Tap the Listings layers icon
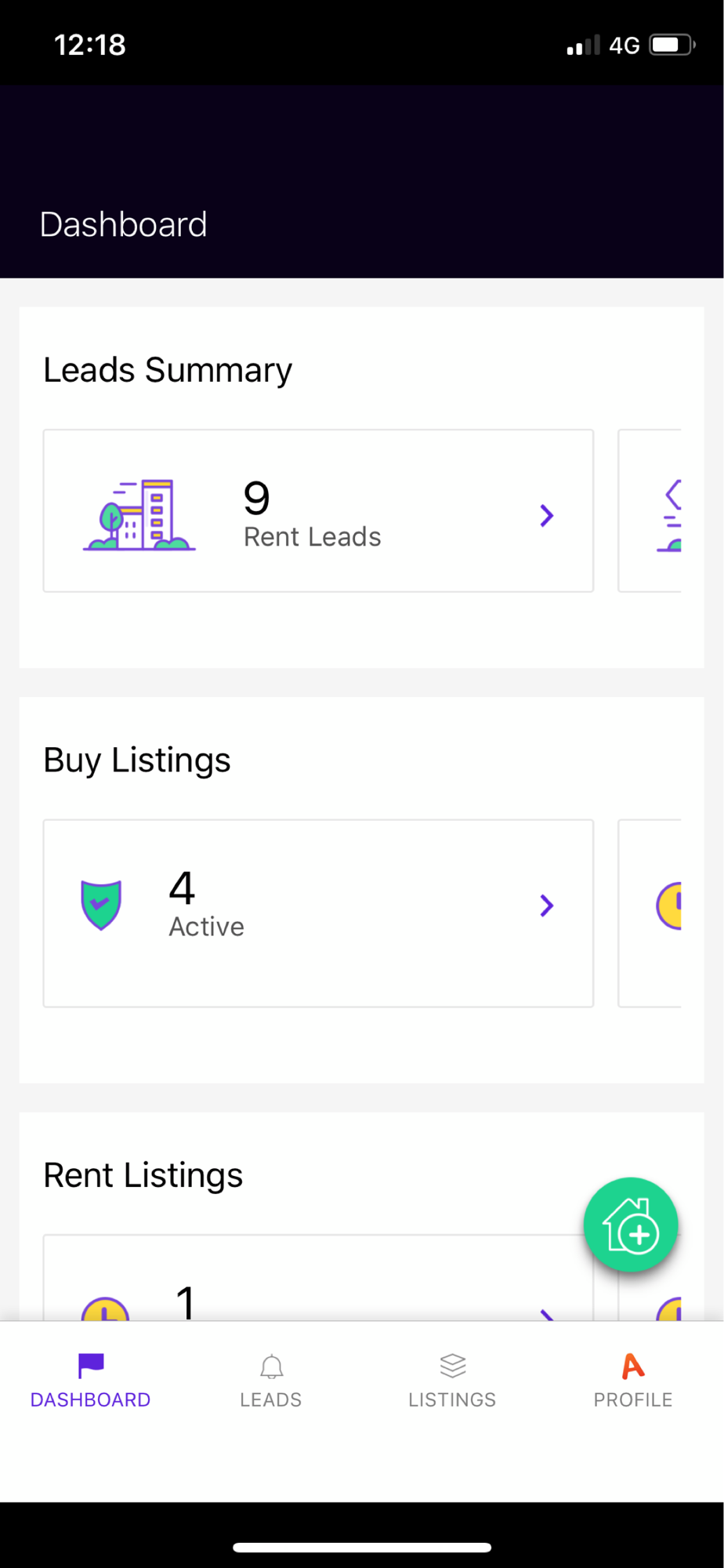Image resolution: width=724 pixels, height=1568 pixels. pyautogui.click(x=453, y=1366)
